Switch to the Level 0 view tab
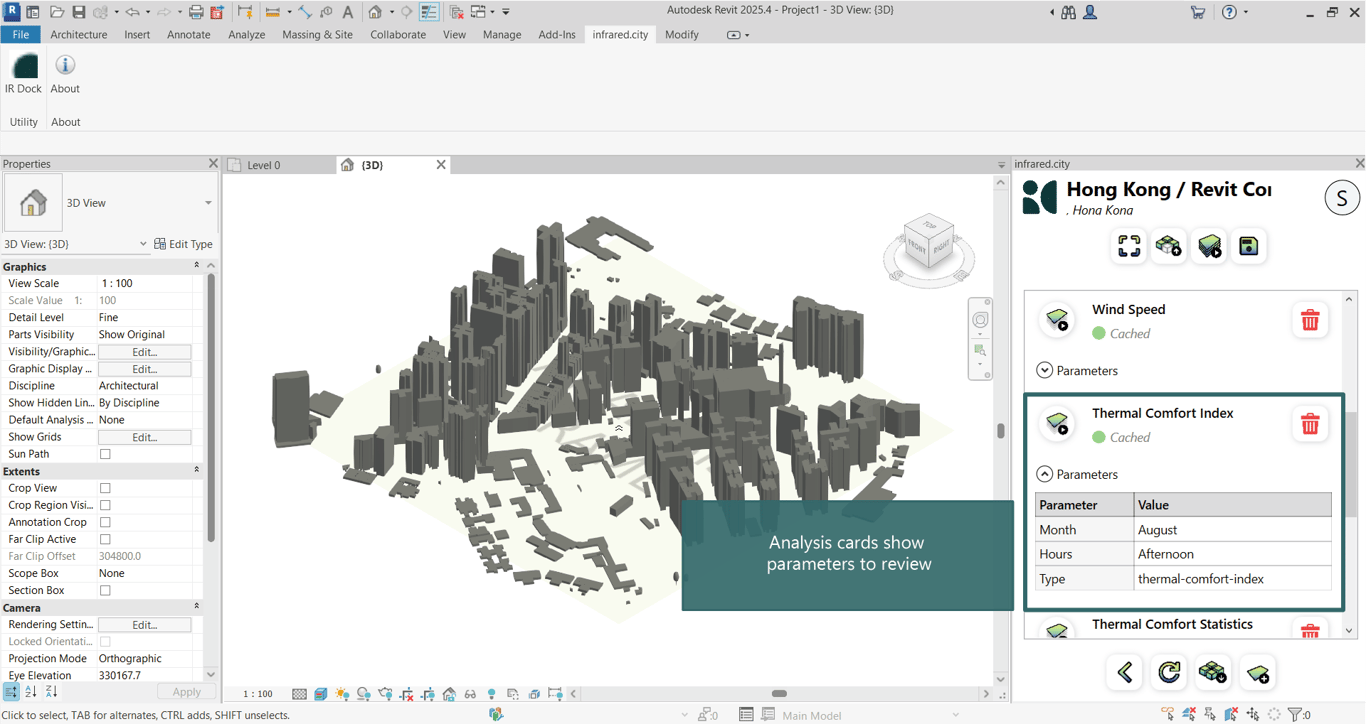The width and height of the screenshot is (1366, 724). 264,165
